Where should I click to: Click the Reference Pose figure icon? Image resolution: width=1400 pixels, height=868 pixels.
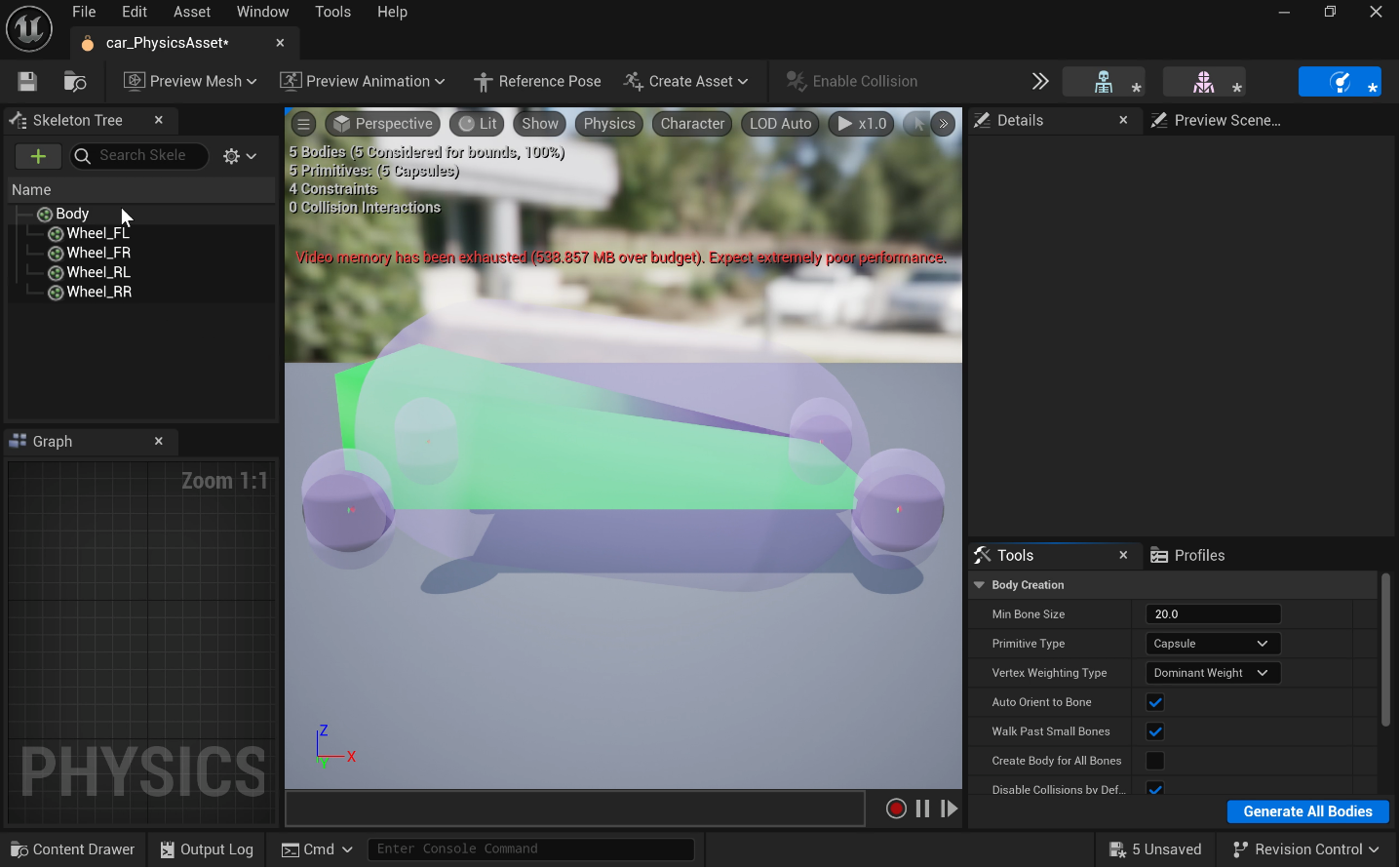482,82
